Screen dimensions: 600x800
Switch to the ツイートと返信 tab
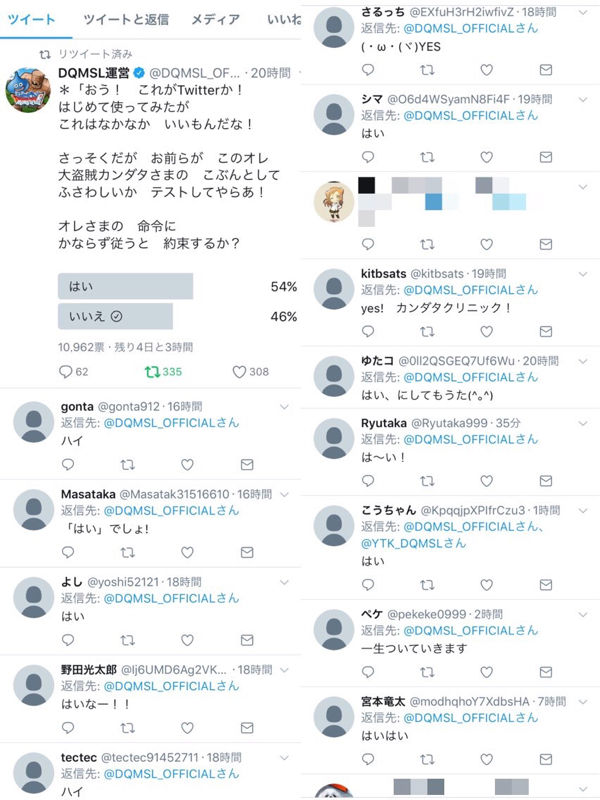coord(126,19)
